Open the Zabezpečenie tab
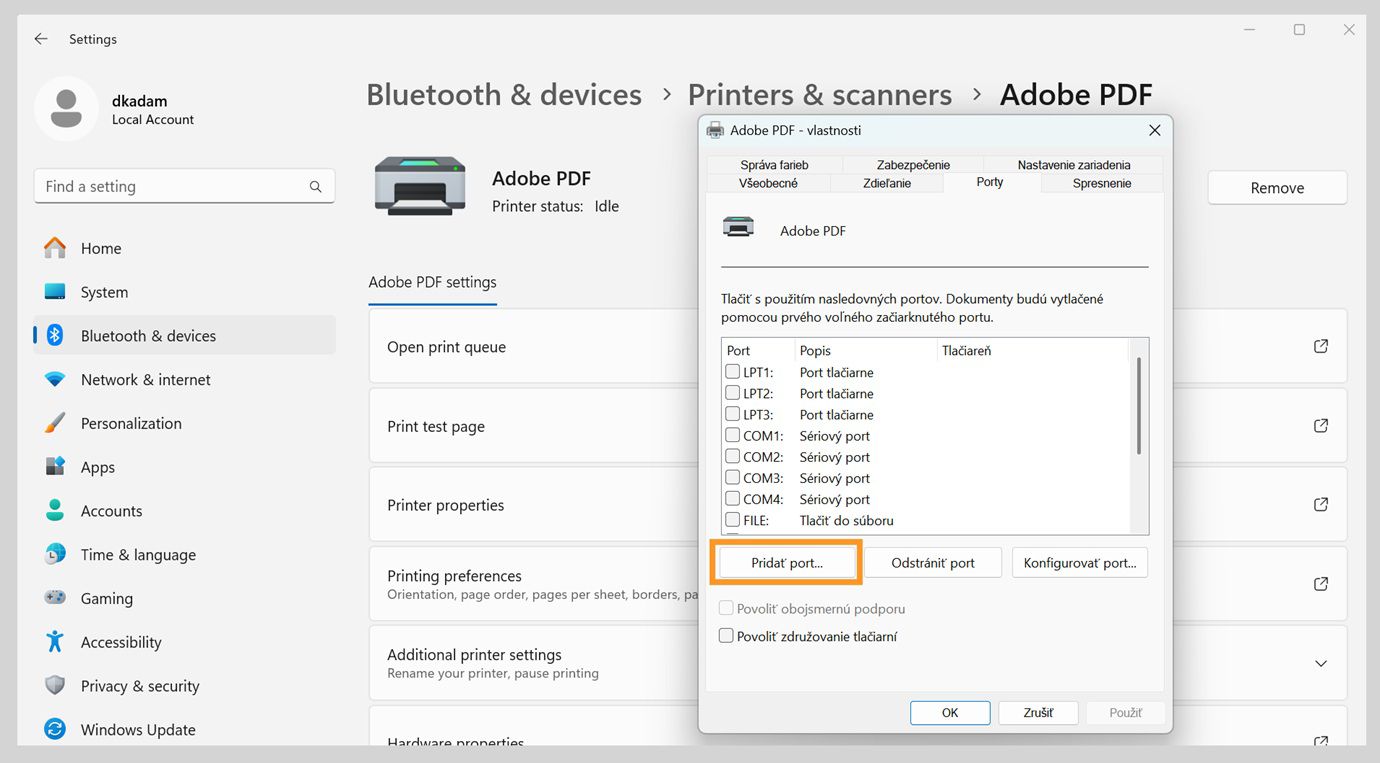 [913, 165]
